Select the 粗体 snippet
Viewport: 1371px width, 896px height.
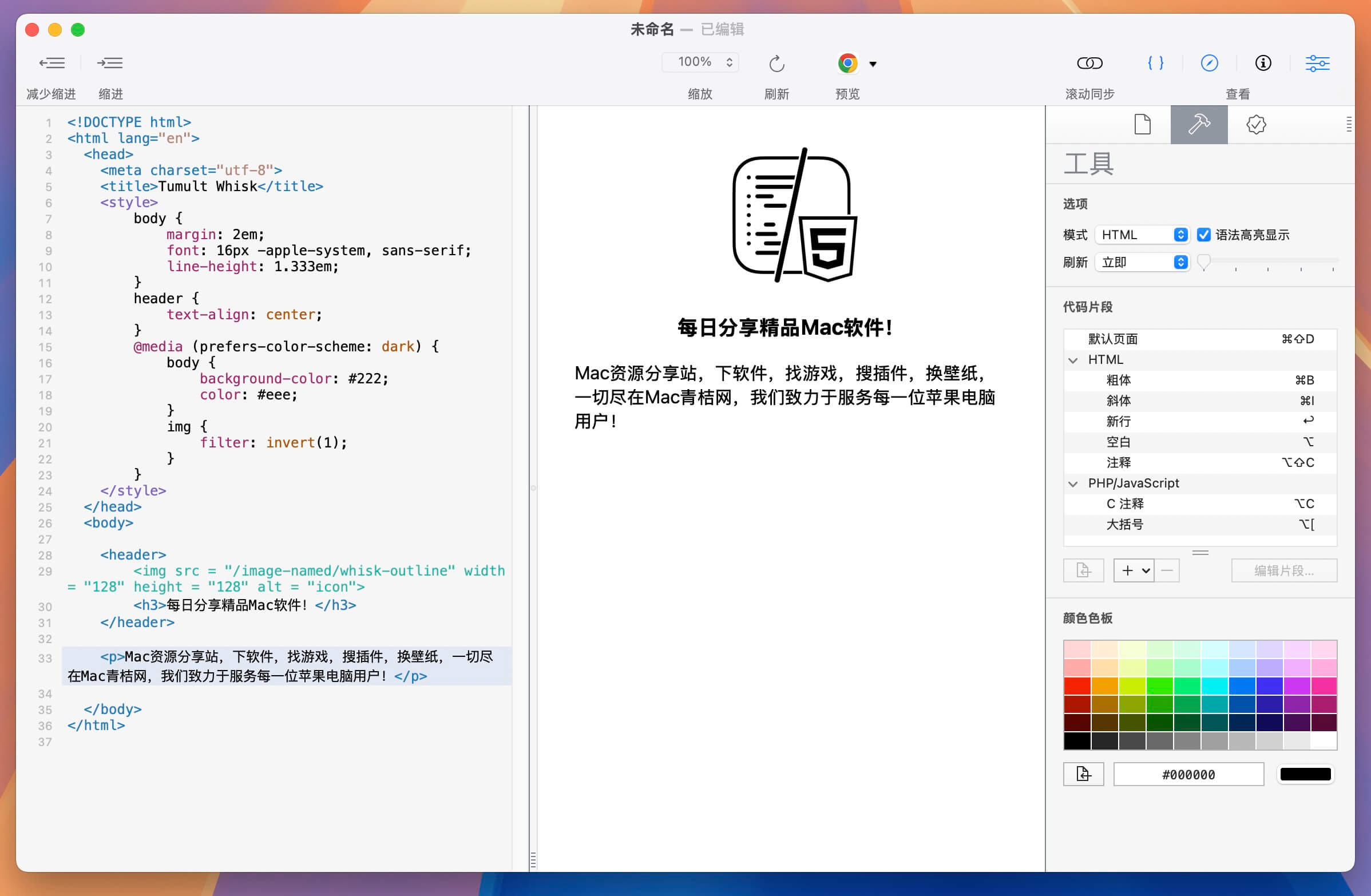[1200, 380]
